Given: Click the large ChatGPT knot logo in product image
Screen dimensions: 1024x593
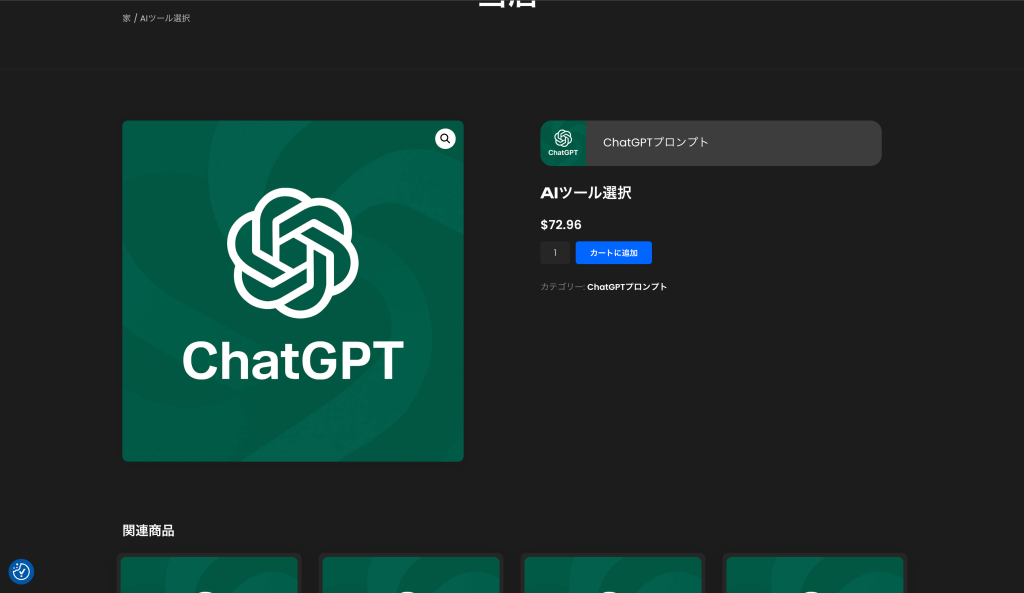Looking at the screenshot, I should point(292,253).
